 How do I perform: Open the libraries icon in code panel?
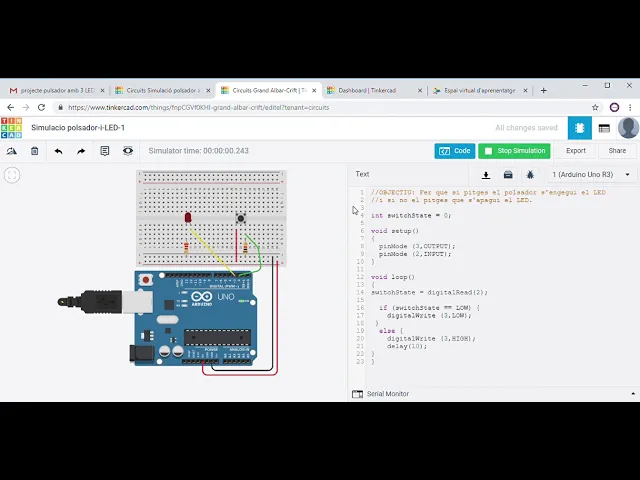508,175
